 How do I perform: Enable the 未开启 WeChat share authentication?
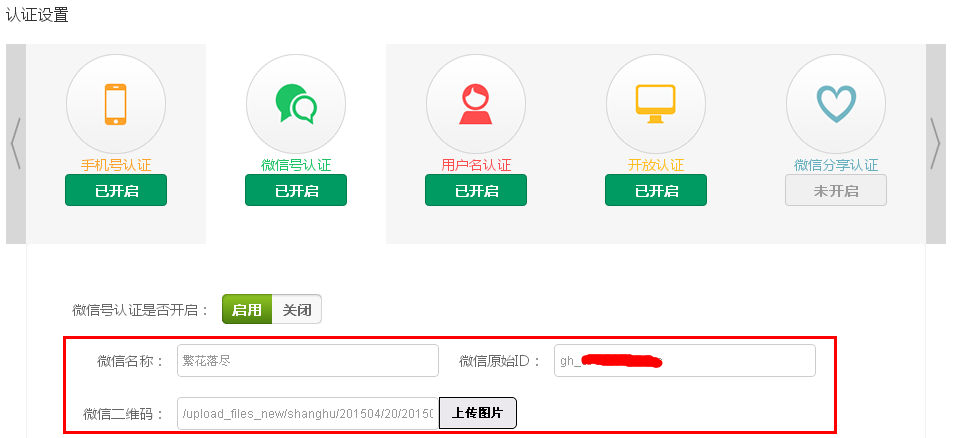point(836,190)
